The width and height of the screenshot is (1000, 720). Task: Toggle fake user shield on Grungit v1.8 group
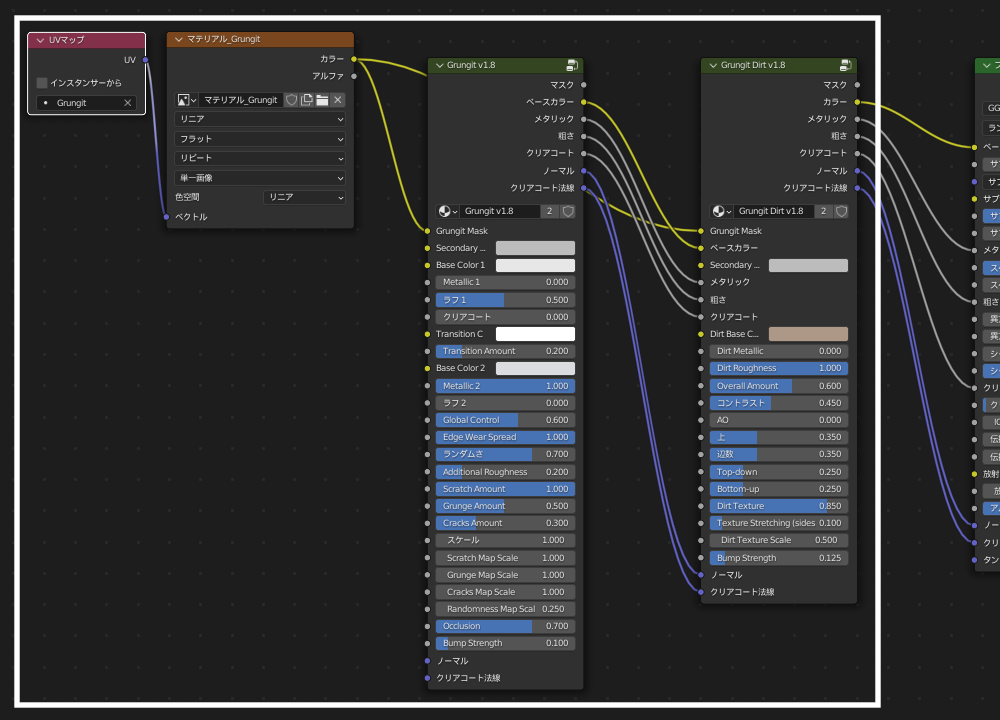(x=568, y=211)
